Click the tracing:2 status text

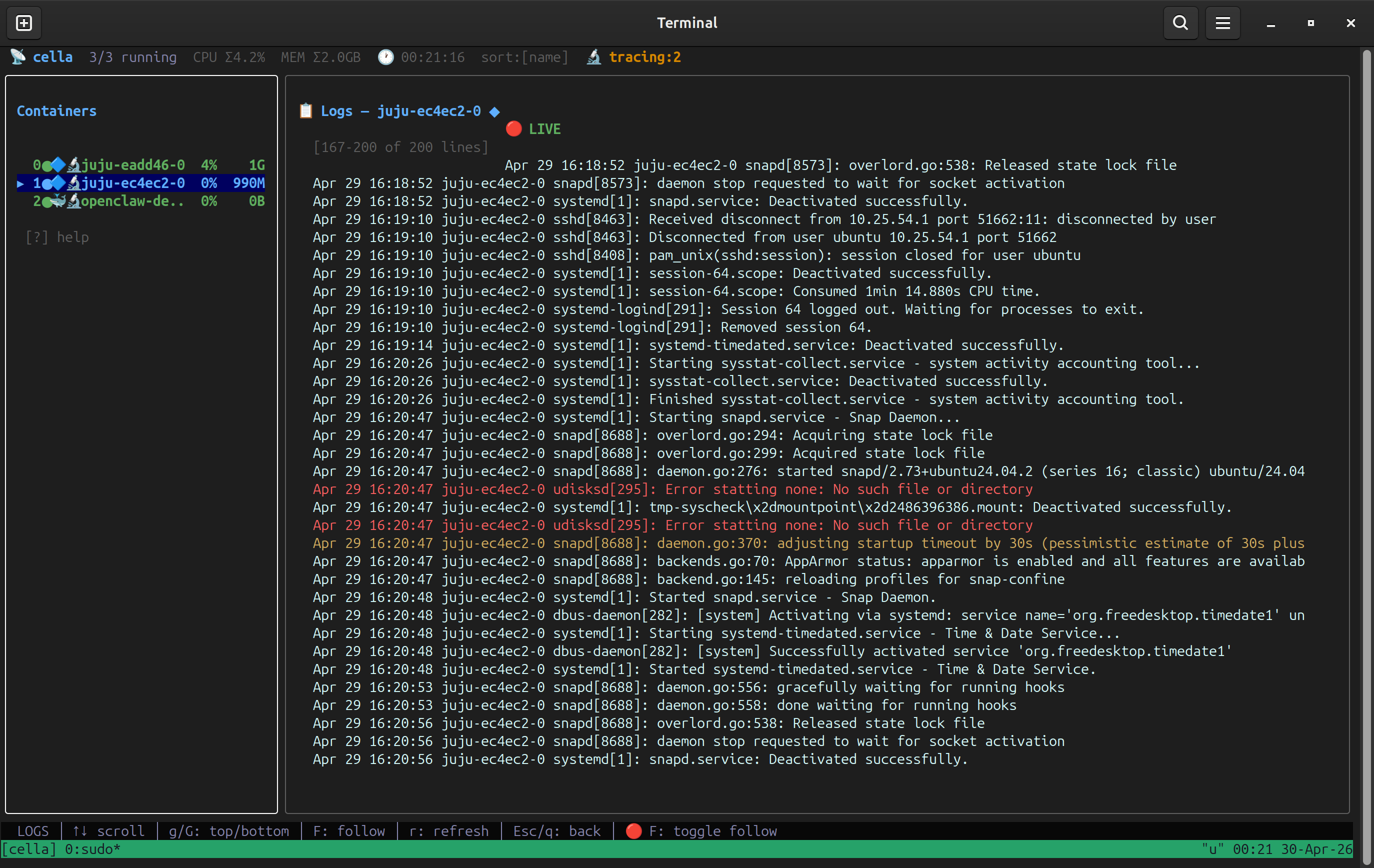tap(645, 57)
